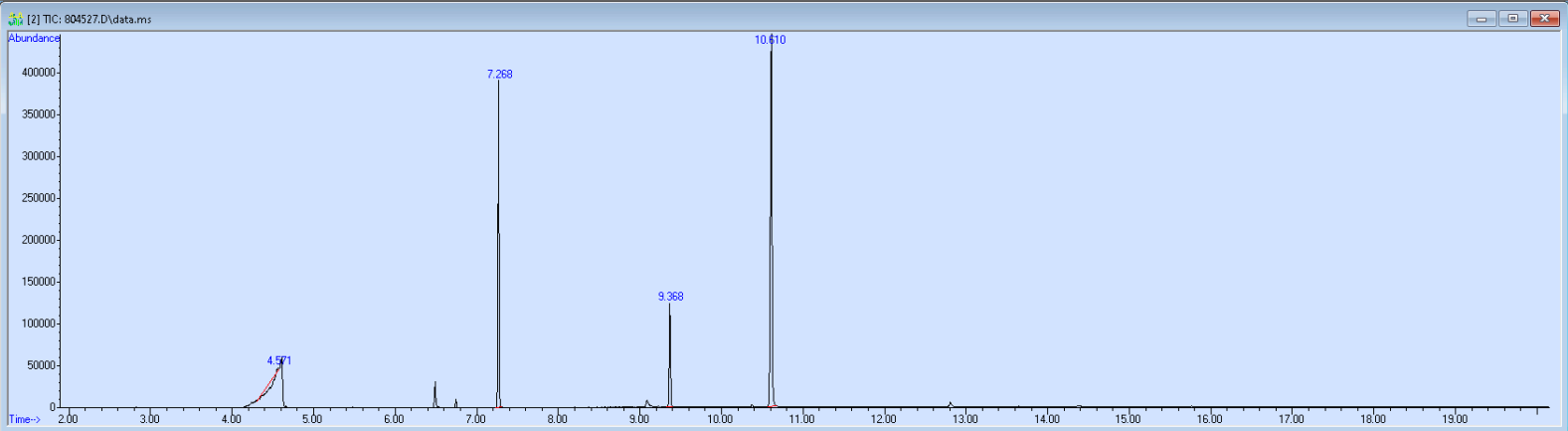1568x431 pixels.
Task: Click the tiny peak near 12.80 minutes
Action: click(950, 404)
